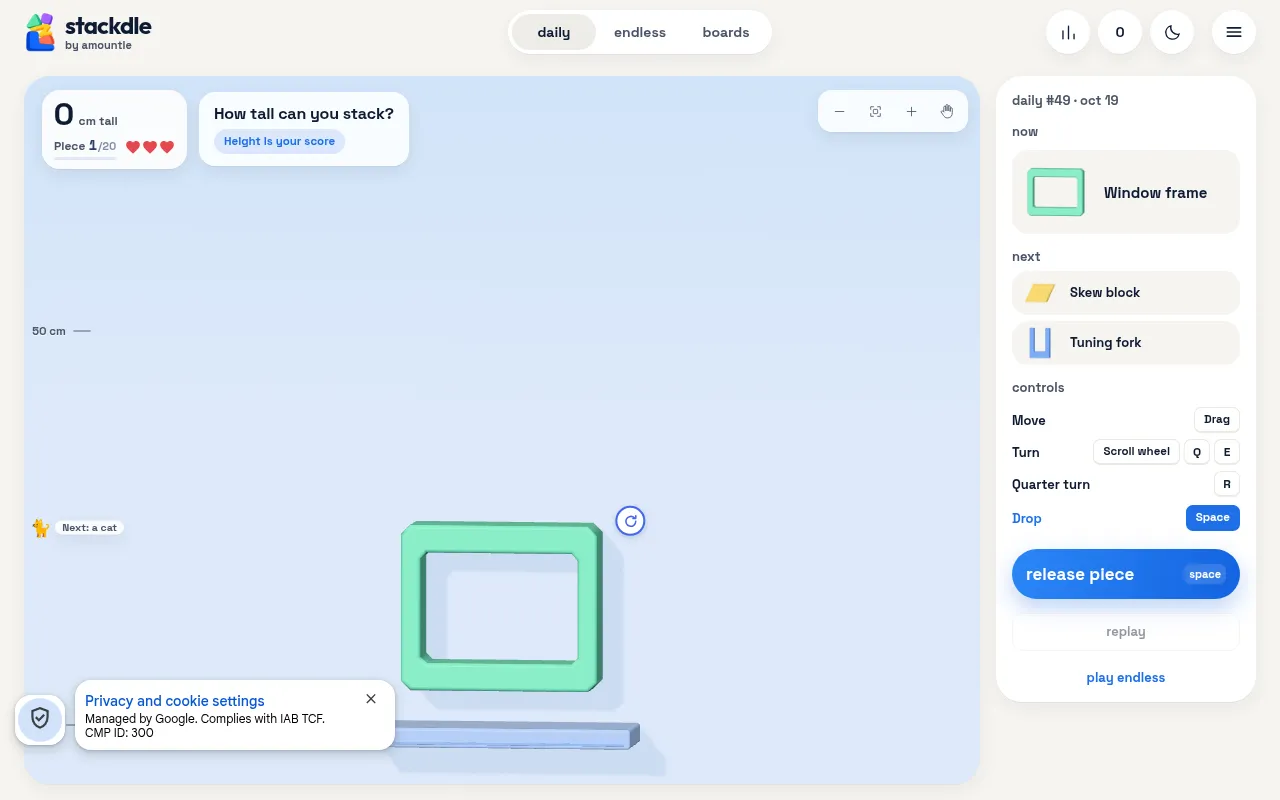This screenshot has height=800, width=1280.
Task: Click the rotate handle on the window frame
Action: [x=630, y=521]
